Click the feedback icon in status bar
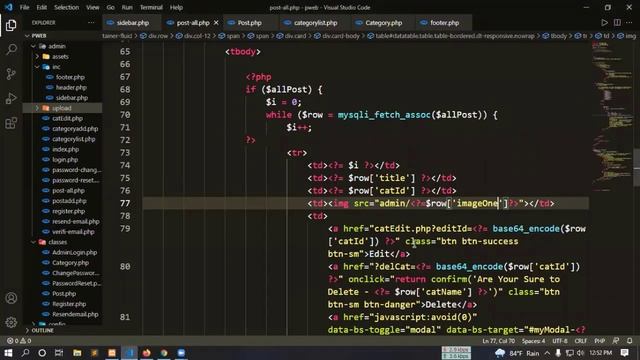The image size is (640, 360). point(616,340)
